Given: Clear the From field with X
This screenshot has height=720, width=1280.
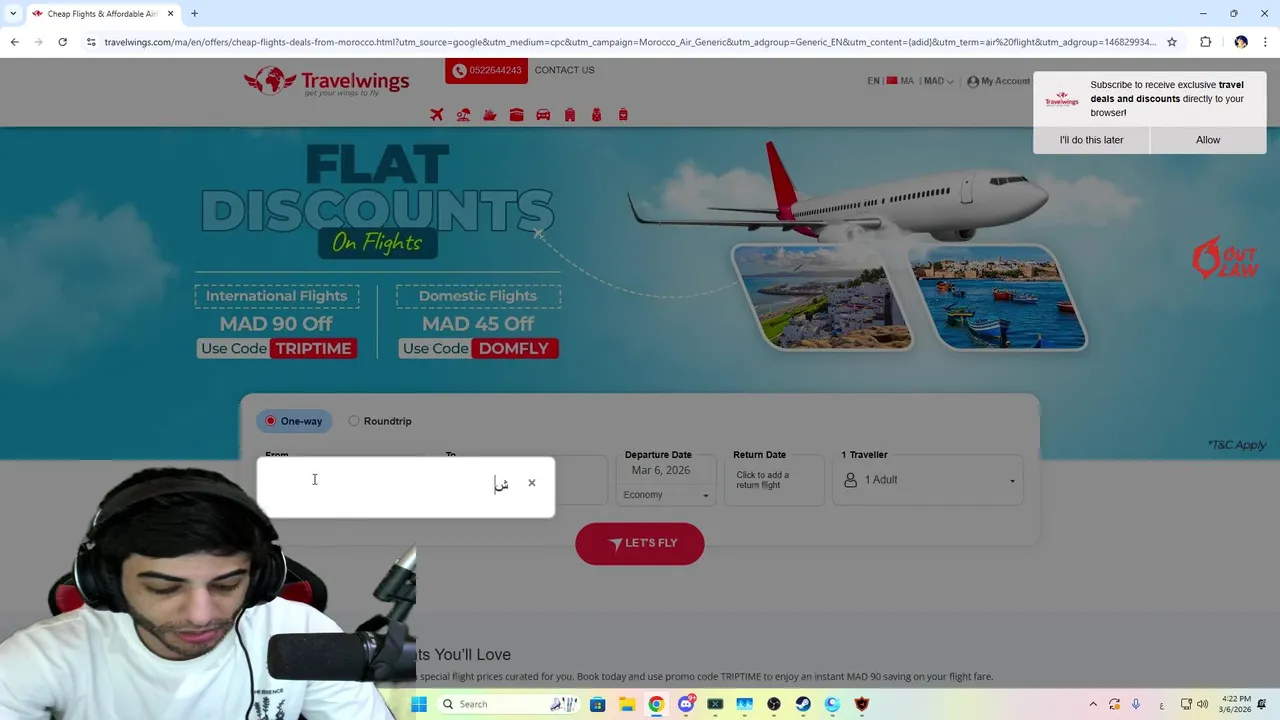Looking at the screenshot, I should coord(532,483).
